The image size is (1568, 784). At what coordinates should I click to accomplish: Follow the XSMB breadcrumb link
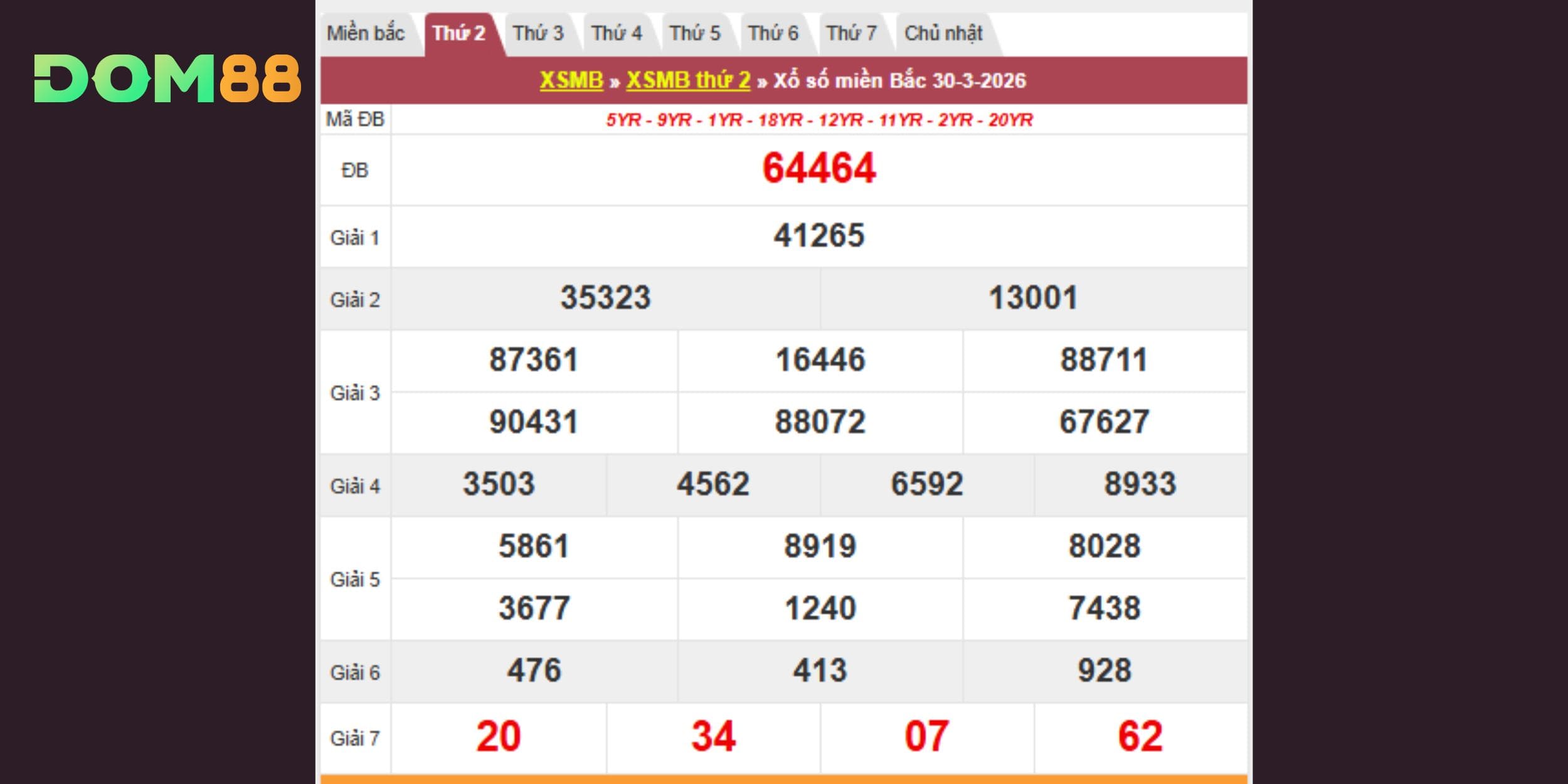coord(571,80)
